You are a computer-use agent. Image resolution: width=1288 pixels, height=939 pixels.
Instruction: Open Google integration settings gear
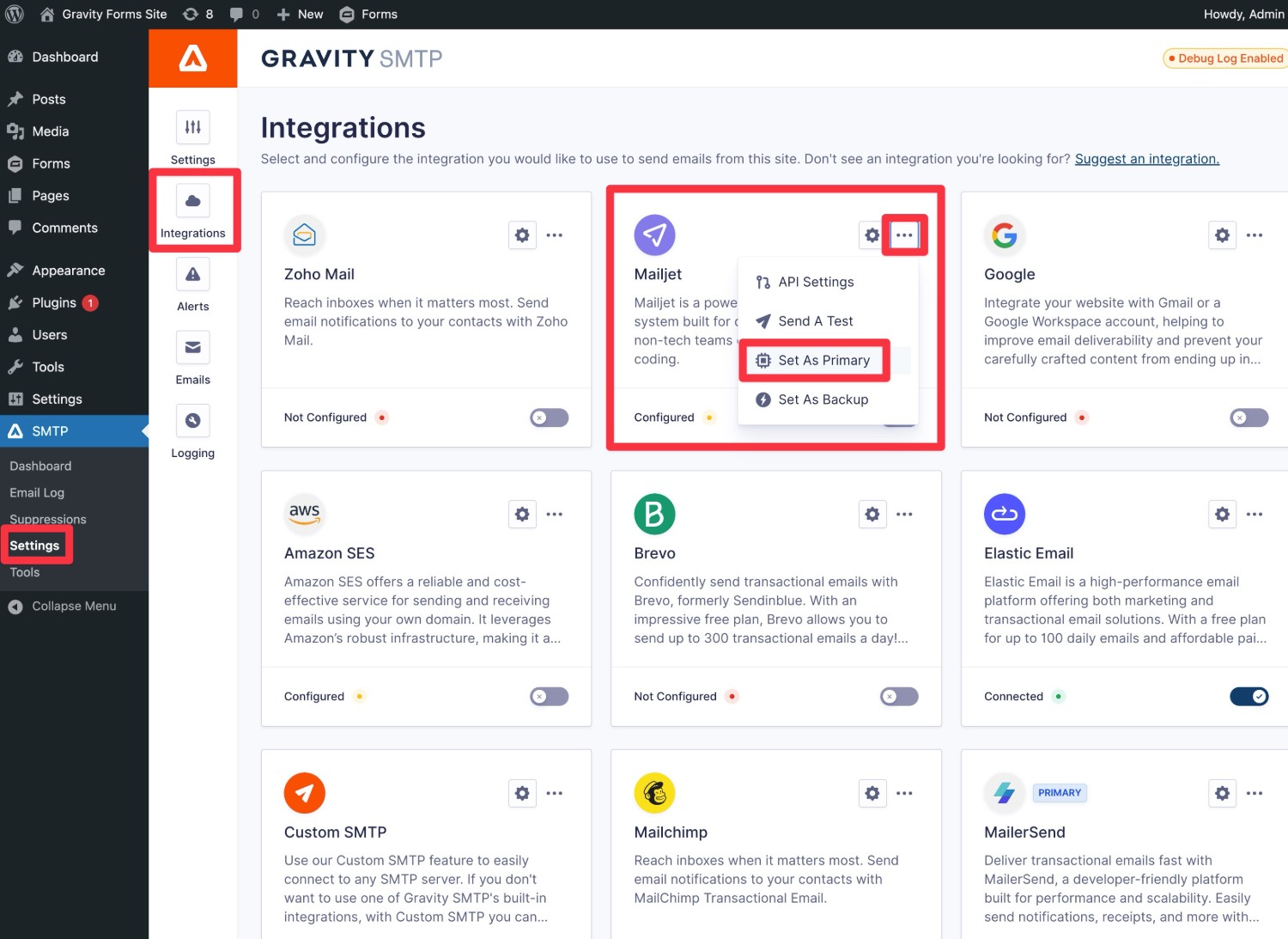(1222, 235)
